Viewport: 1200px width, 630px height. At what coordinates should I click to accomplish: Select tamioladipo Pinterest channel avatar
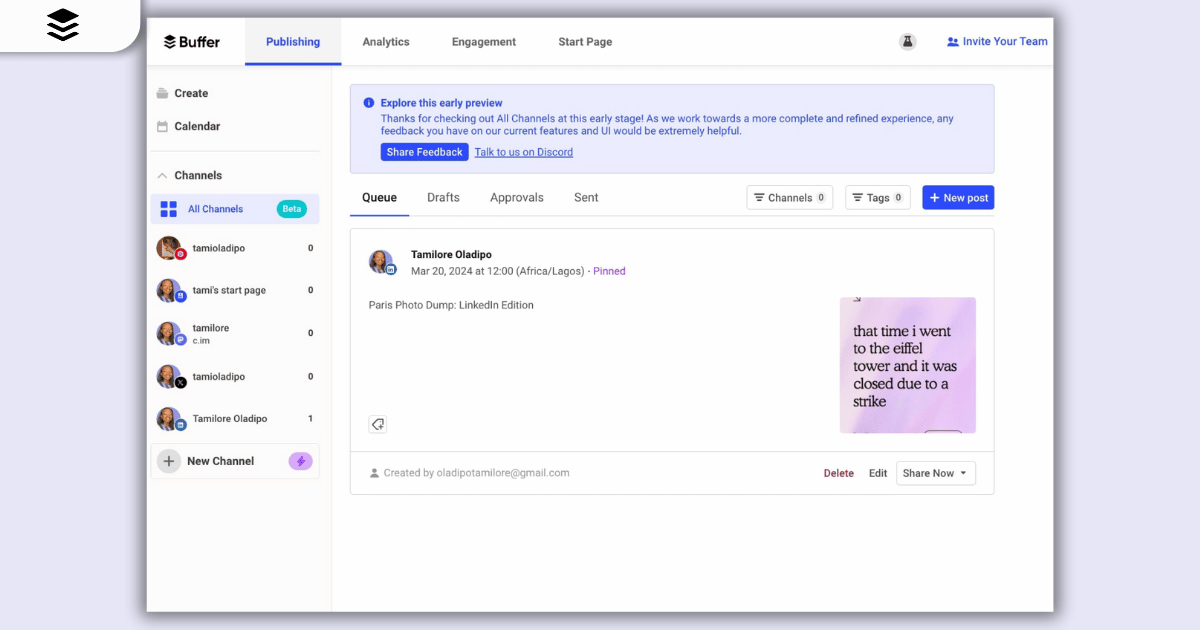coord(170,248)
